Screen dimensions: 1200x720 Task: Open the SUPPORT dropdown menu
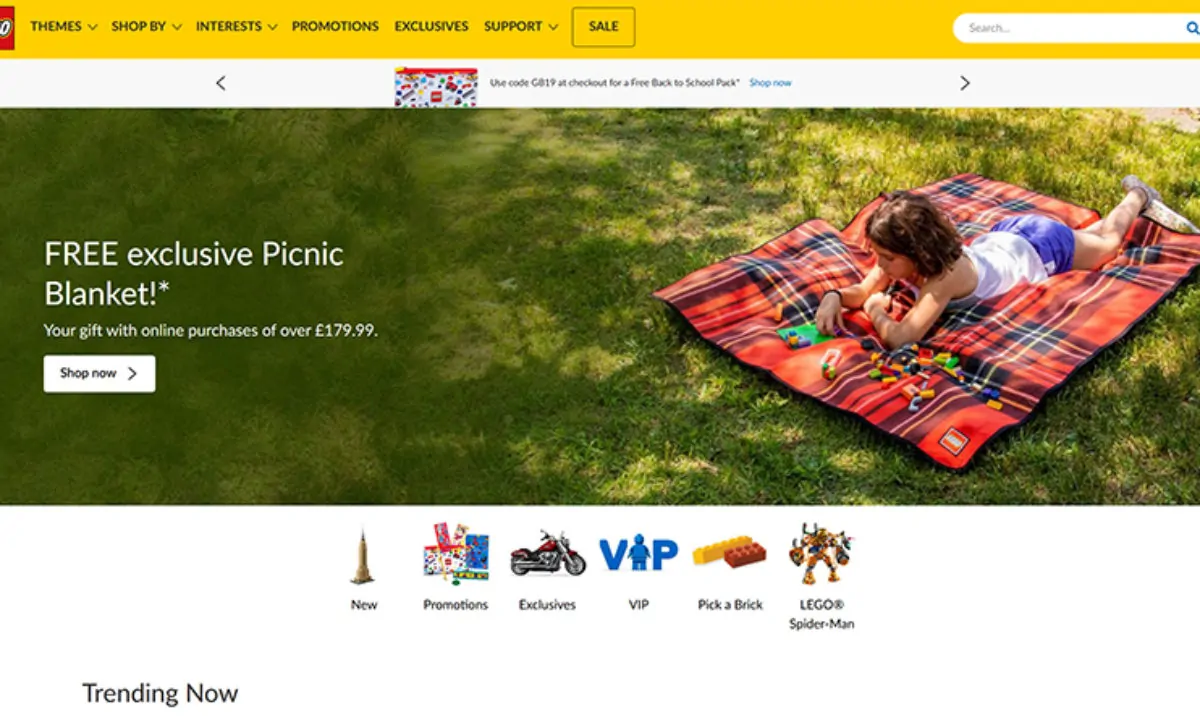click(x=521, y=27)
